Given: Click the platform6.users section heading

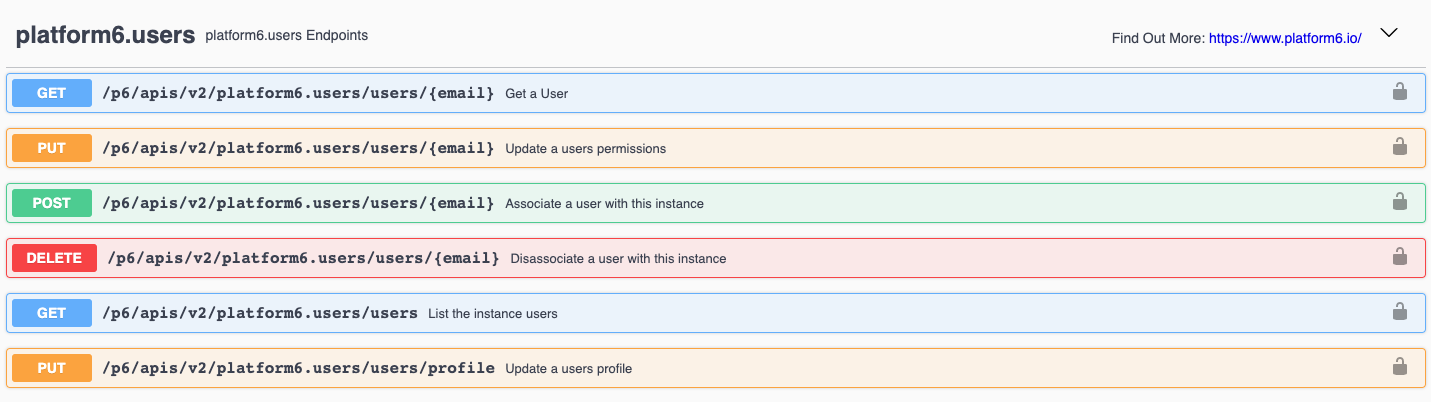Looking at the screenshot, I should tap(105, 35).
